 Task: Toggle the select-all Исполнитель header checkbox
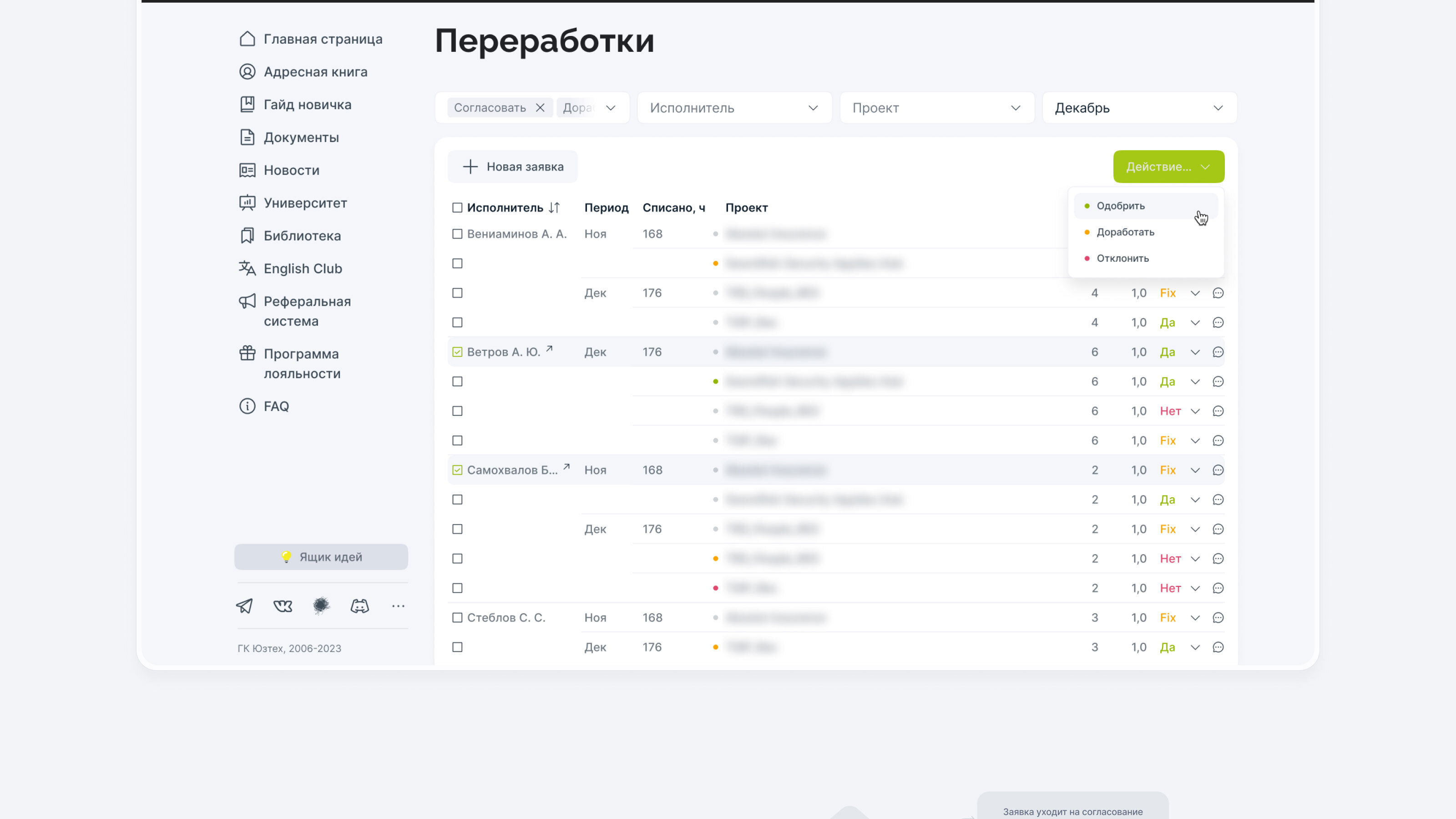point(457,207)
